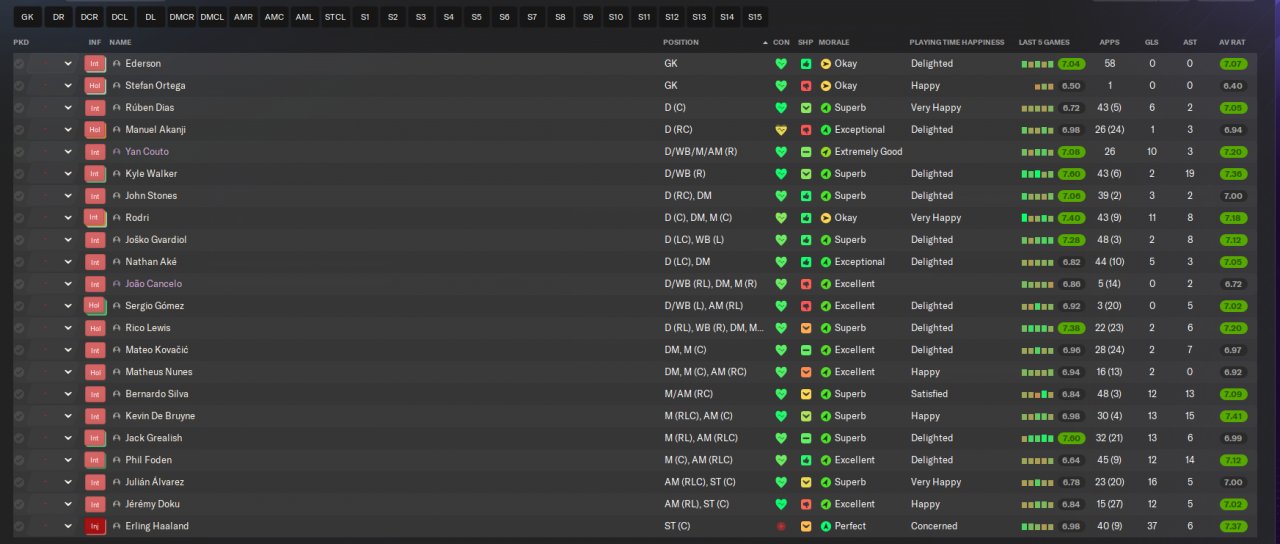Open the position dropdown arrow for Jérémy Doku
Viewport: 1280px width, 544px height.
click(x=68, y=504)
